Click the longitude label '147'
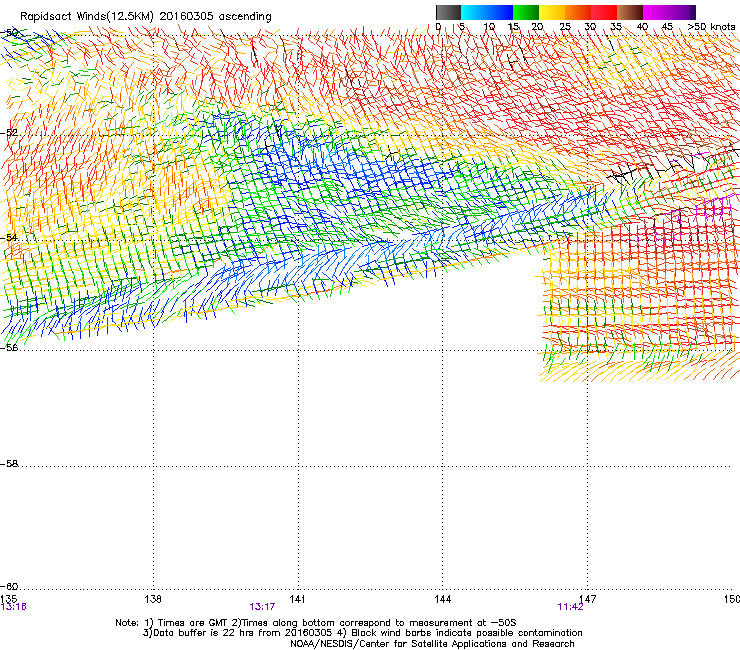The image size is (740, 650). pyautogui.click(x=588, y=599)
